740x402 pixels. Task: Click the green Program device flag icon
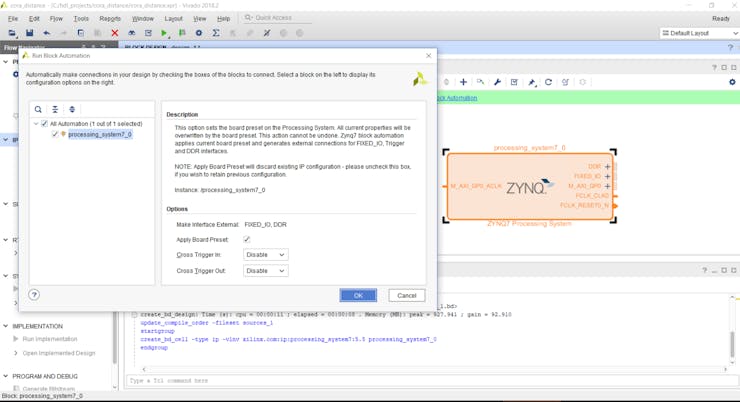click(x=182, y=33)
